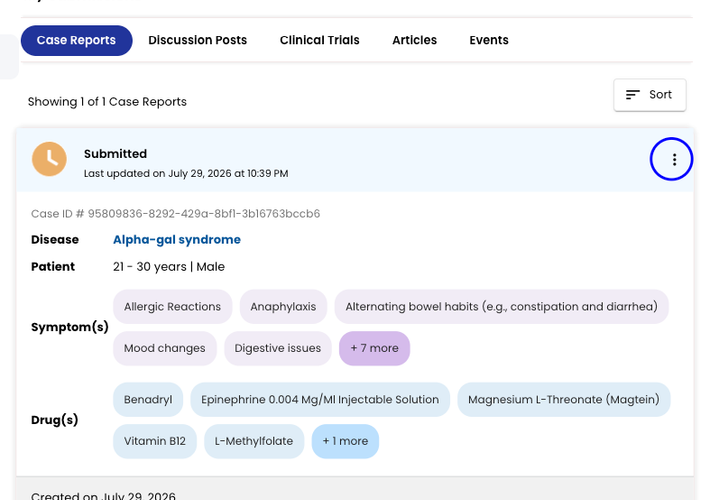Open the three-dot case report options menu

[674, 159]
